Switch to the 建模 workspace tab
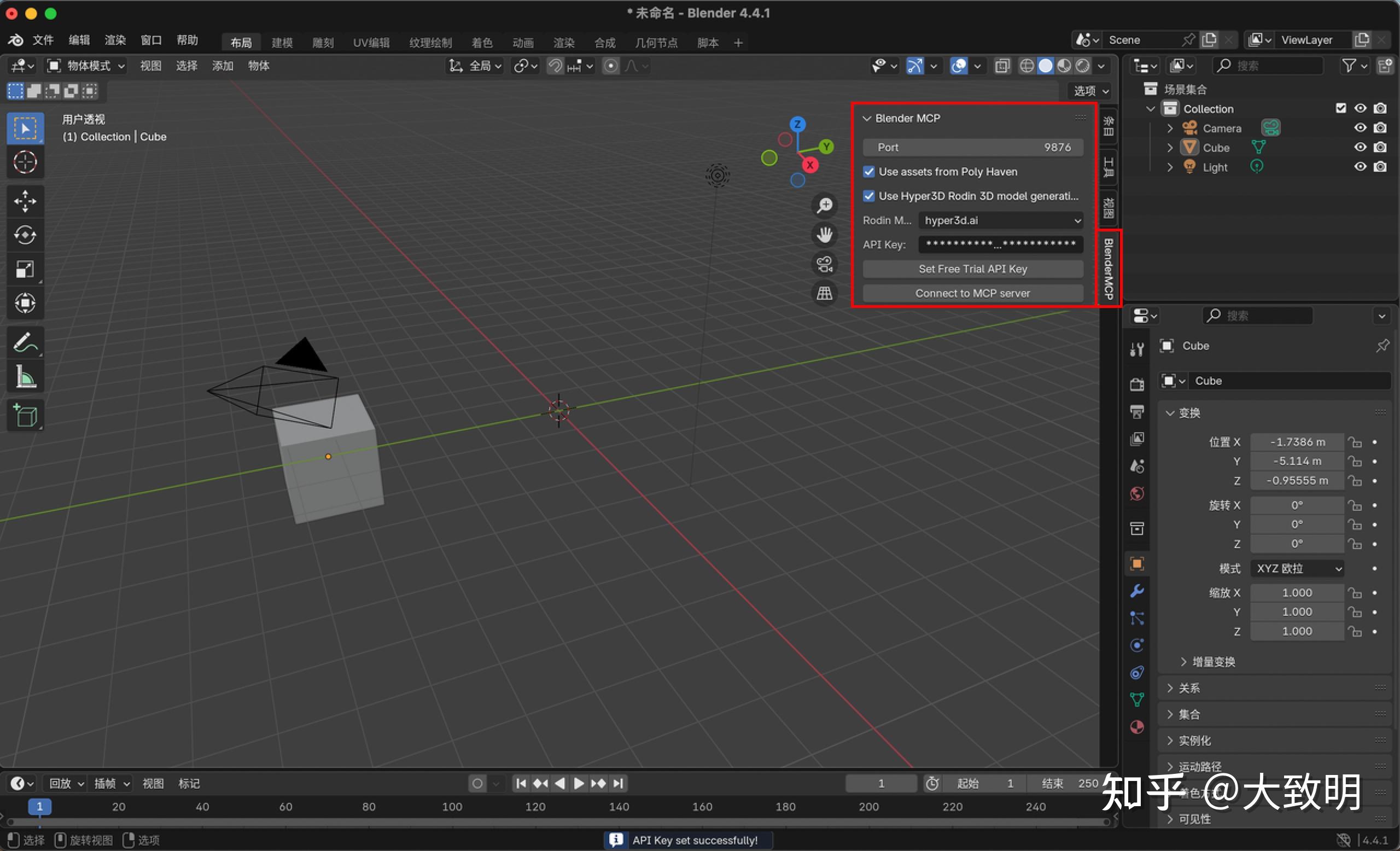 tap(281, 42)
